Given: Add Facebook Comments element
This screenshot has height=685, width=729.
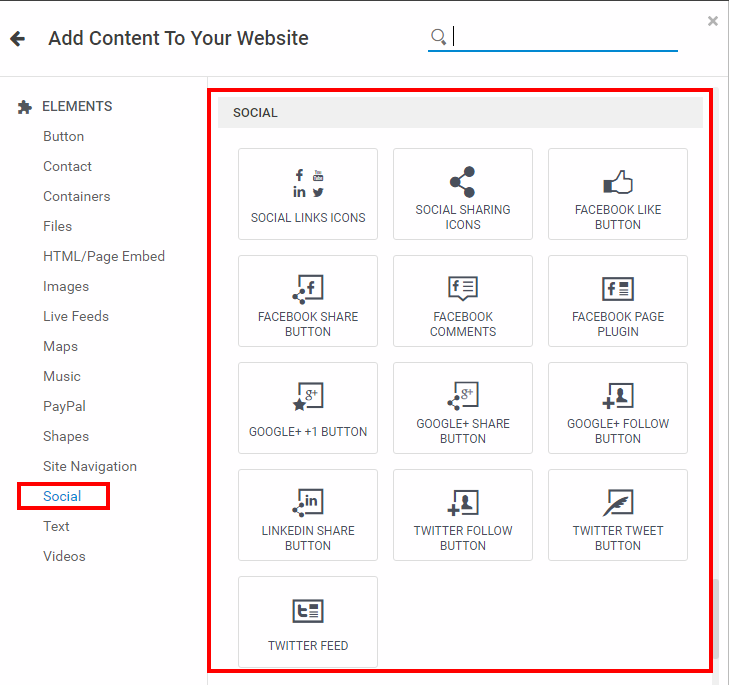Looking at the screenshot, I should pos(463,301).
